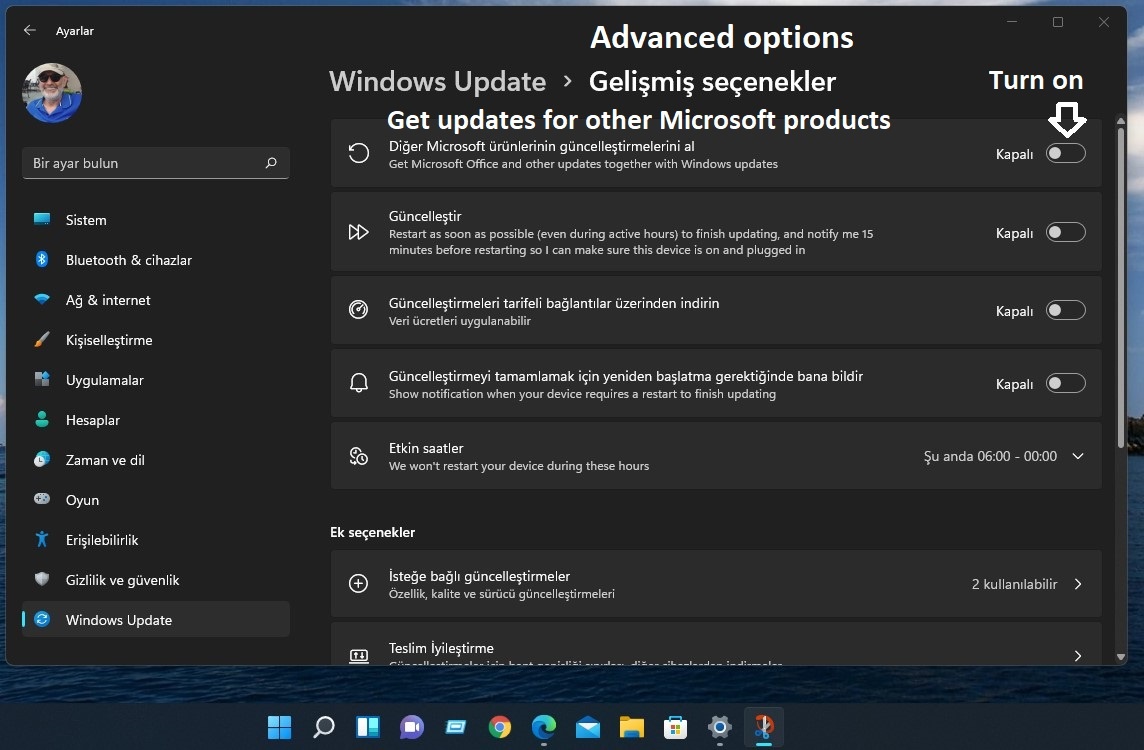Open Uygulamalar settings page

coord(155,380)
